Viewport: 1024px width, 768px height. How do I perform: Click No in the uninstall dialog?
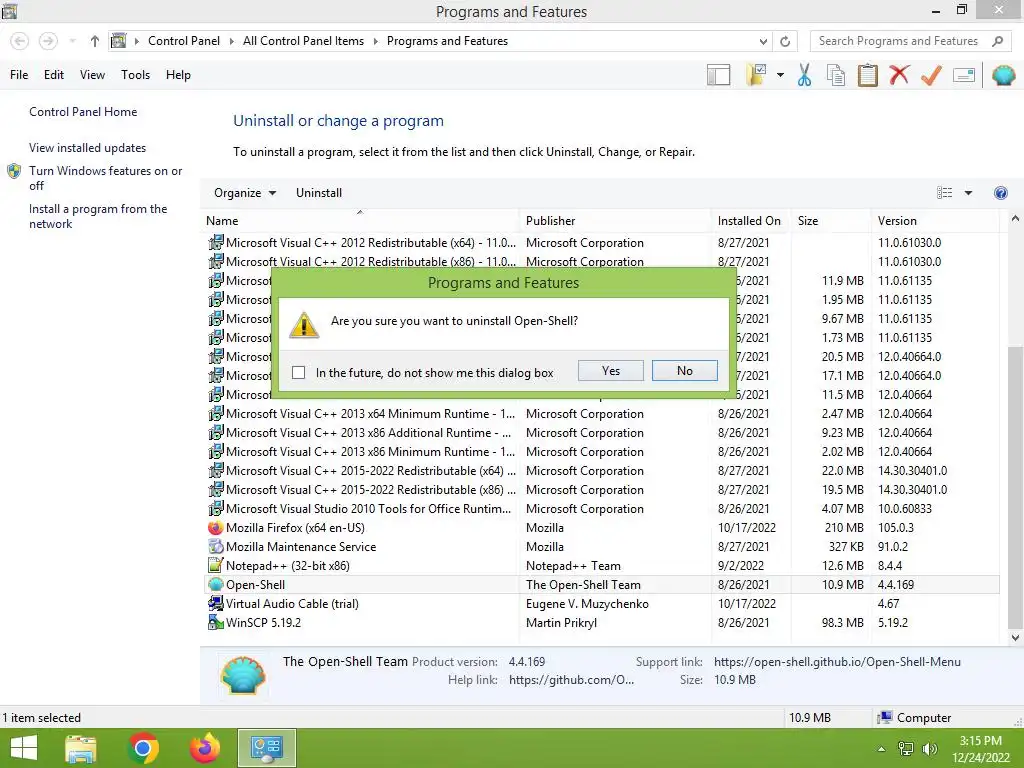coord(684,371)
